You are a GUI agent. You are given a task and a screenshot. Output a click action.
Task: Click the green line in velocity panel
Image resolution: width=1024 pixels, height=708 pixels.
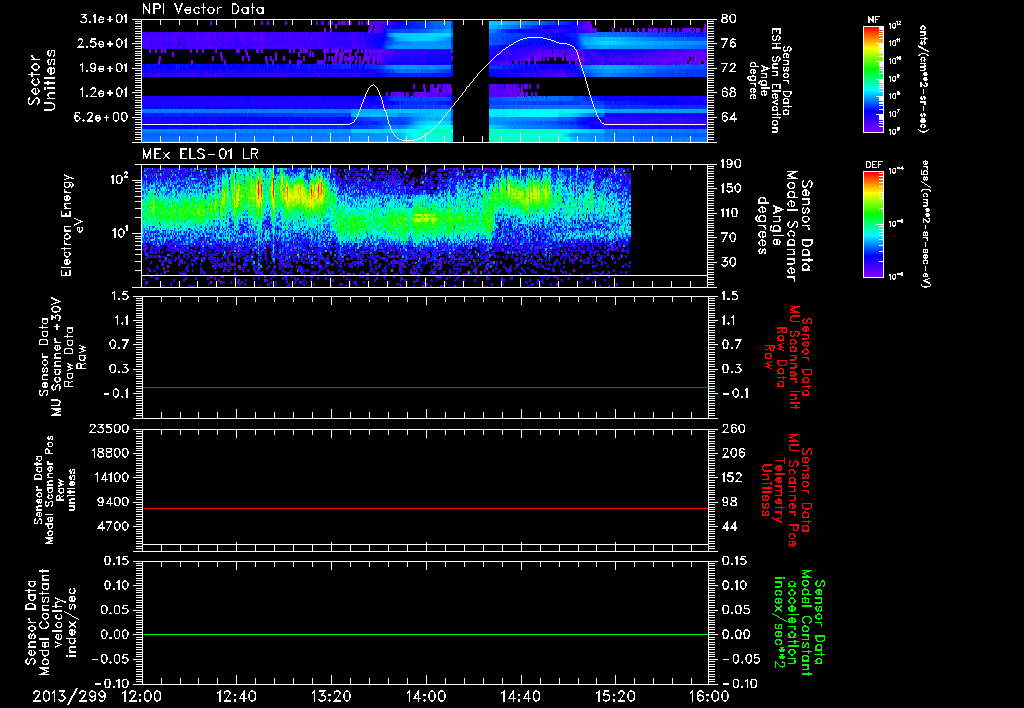[x=425, y=634]
